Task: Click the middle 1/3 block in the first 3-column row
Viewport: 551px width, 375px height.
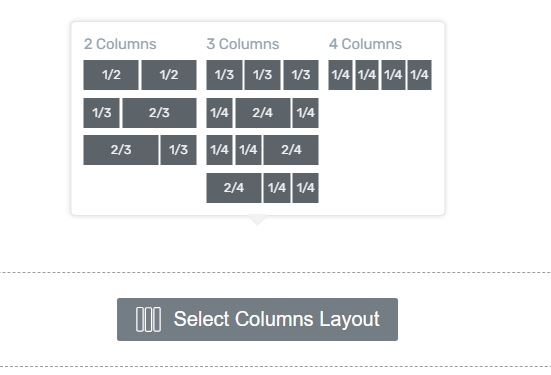Action: (x=262, y=75)
